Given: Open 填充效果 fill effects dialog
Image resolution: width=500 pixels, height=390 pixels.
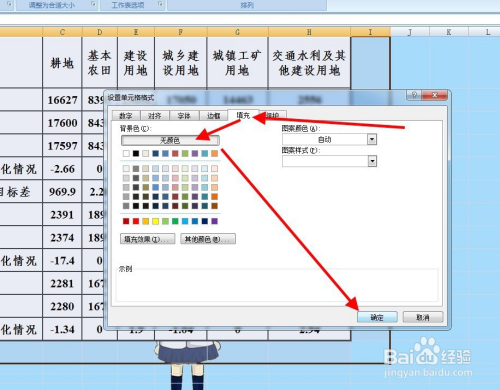Looking at the screenshot, I should tap(147, 239).
